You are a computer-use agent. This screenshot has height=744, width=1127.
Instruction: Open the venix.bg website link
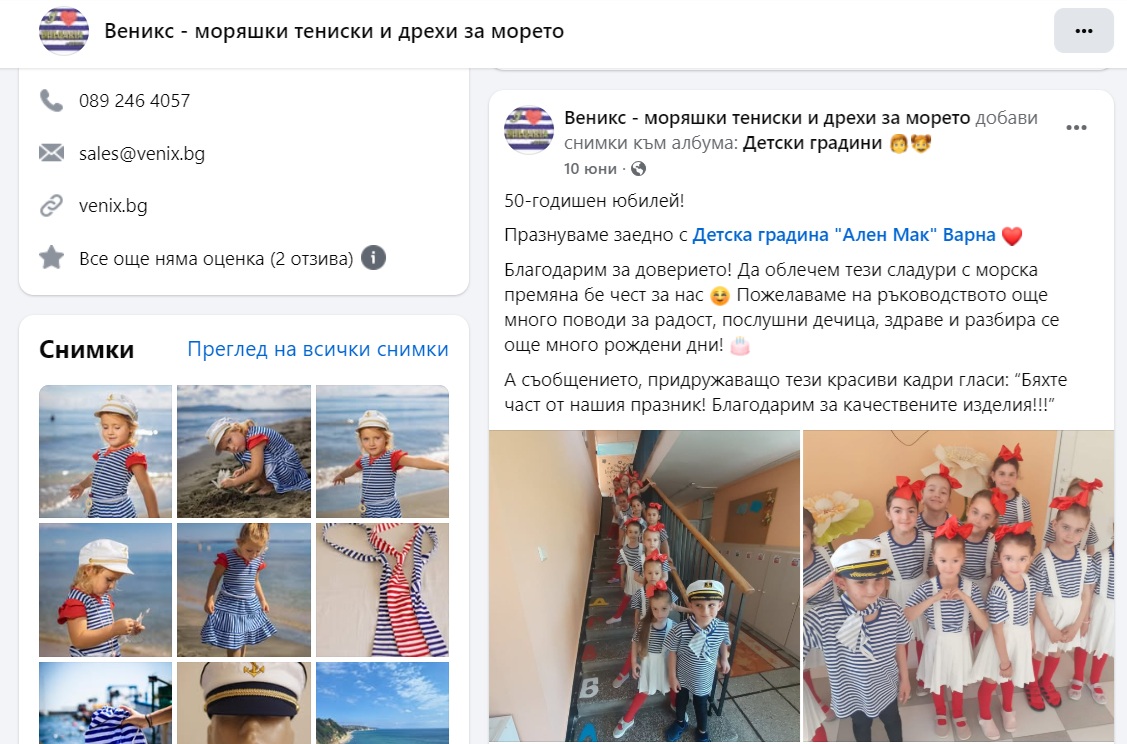click(113, 206)
